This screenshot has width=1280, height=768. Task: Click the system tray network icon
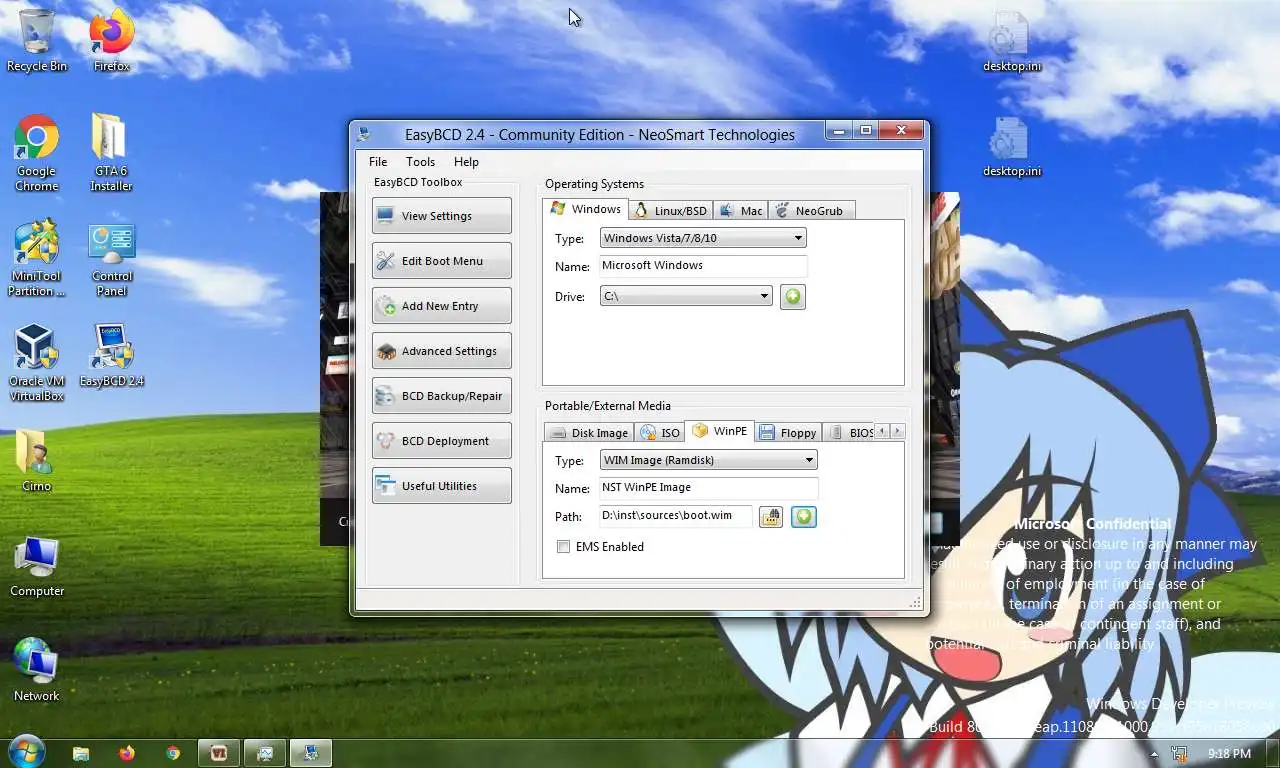point(1180,754)
